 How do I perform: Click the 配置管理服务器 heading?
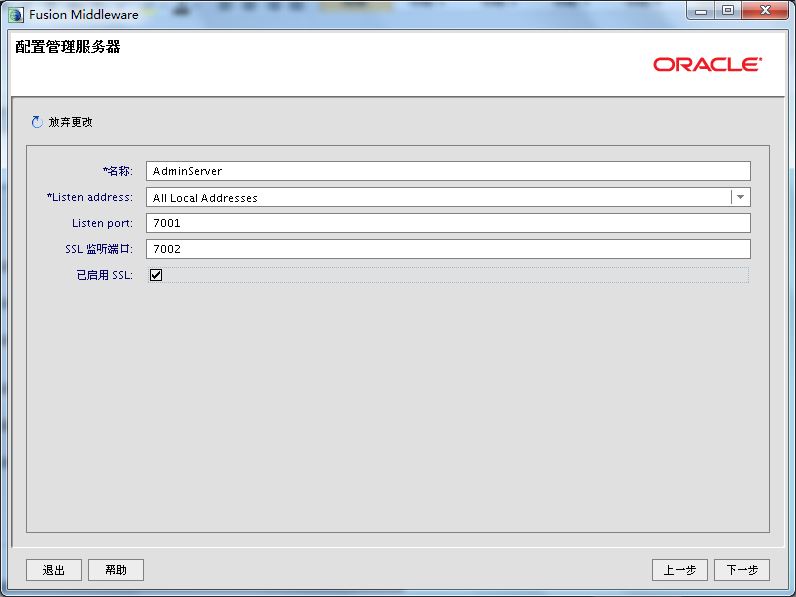[x=68, y=47]
